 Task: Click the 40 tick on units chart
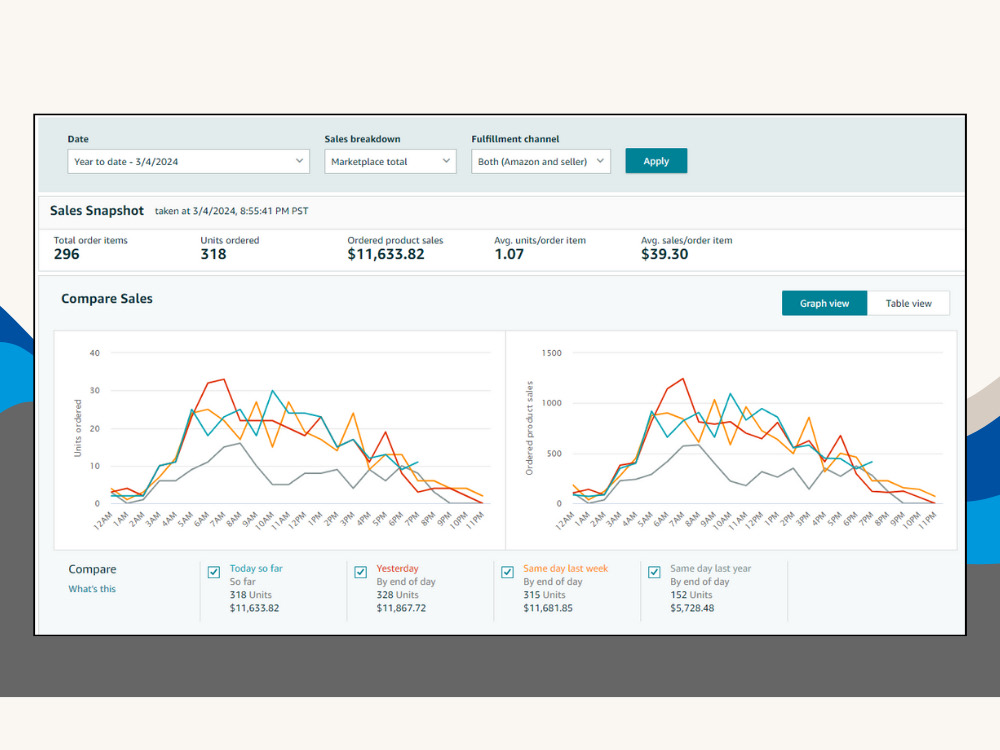pos(94,353)
